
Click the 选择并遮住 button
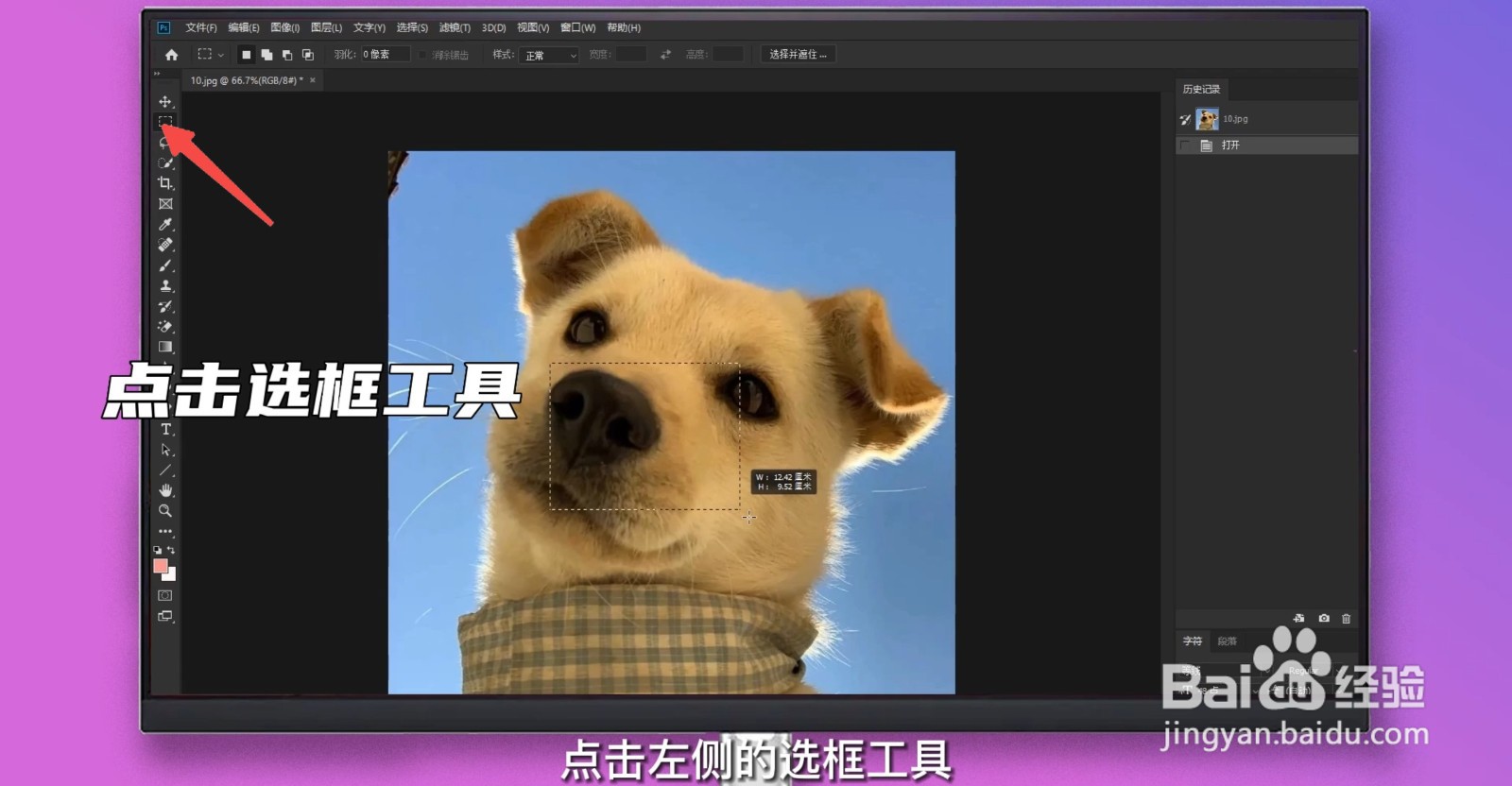point(798,55)
